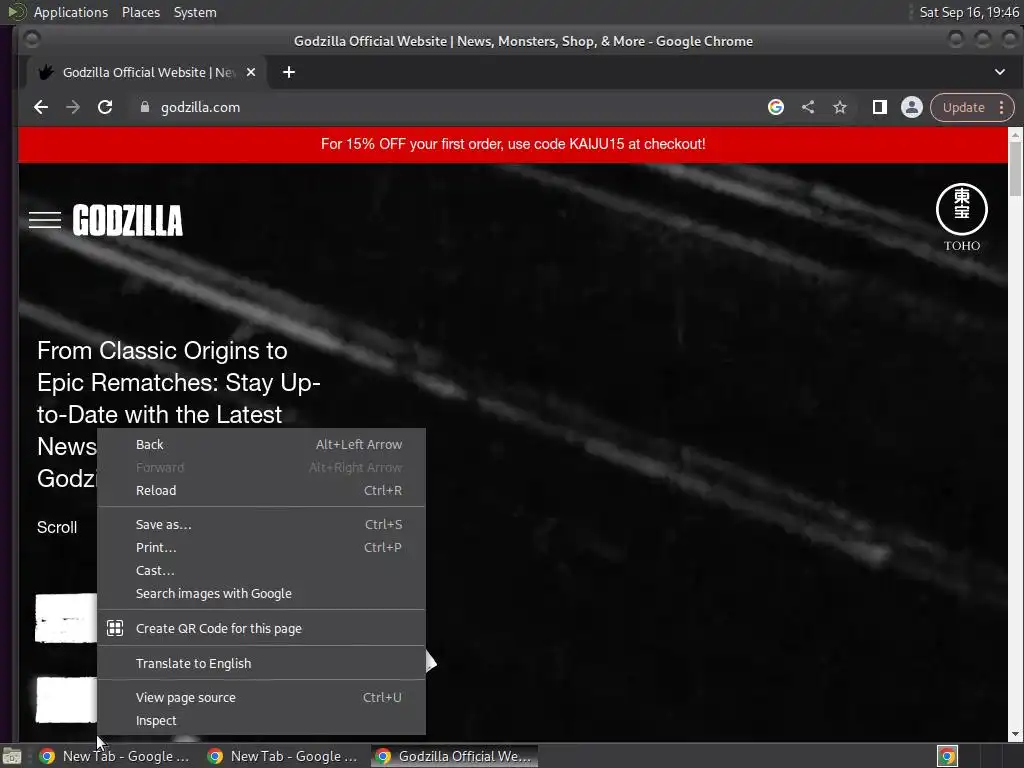Choose Save as... from context menu
1024x768 pixels.
pyautogui.click(x=261, y=524)
